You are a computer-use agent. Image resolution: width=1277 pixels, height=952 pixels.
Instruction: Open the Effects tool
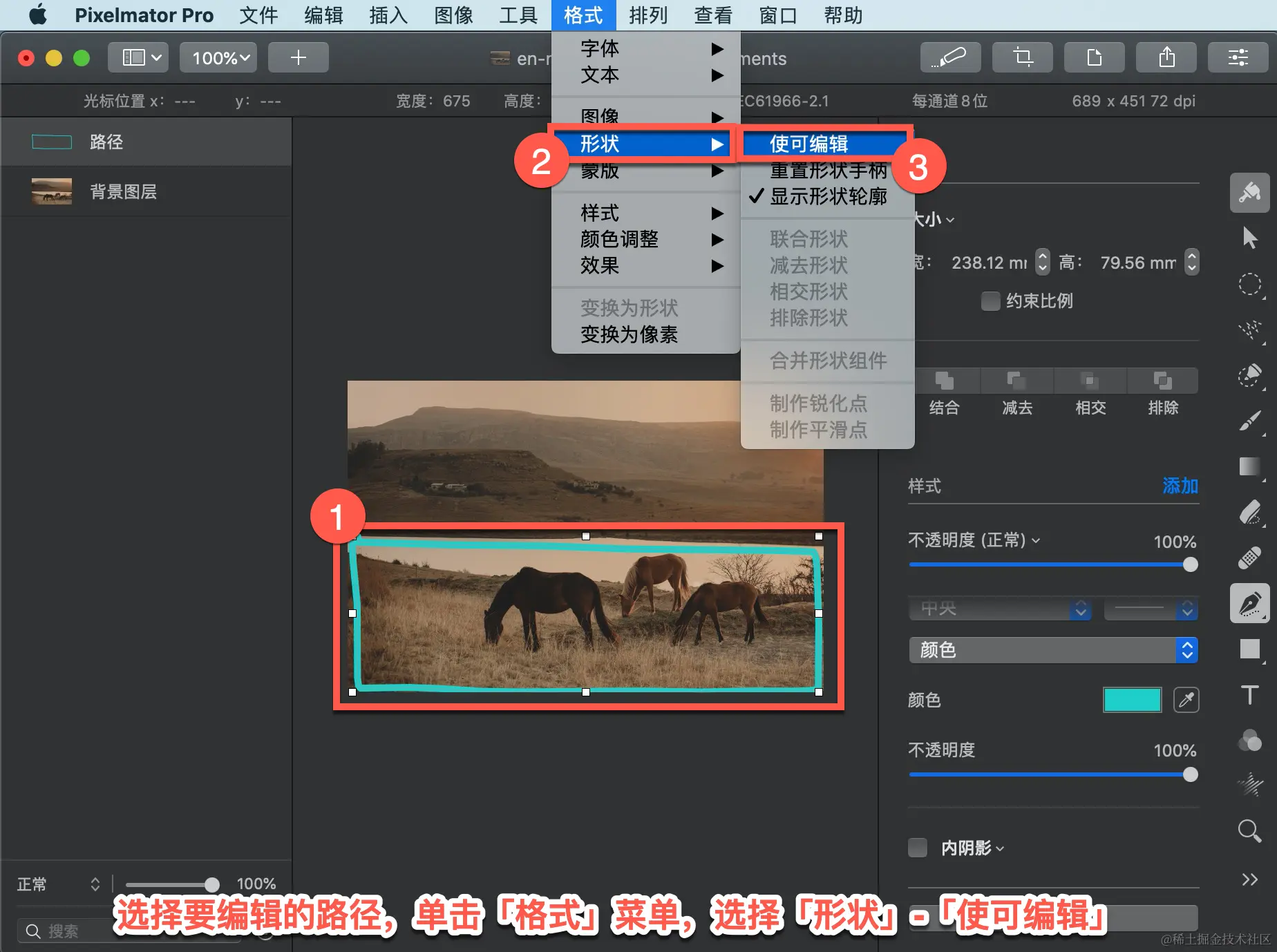click(x=1249, y=786)
